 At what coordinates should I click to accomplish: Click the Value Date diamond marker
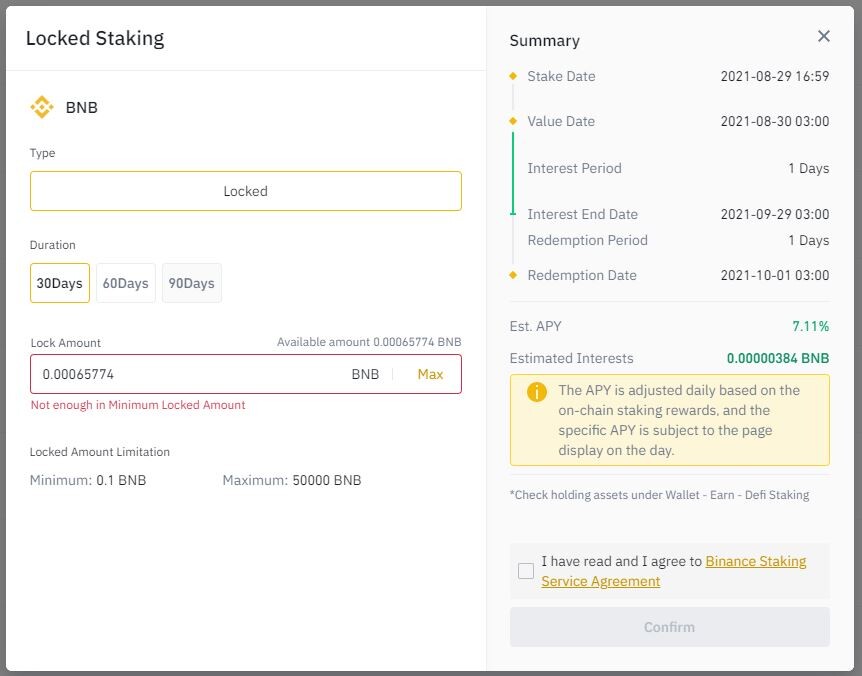coord(513,121)
